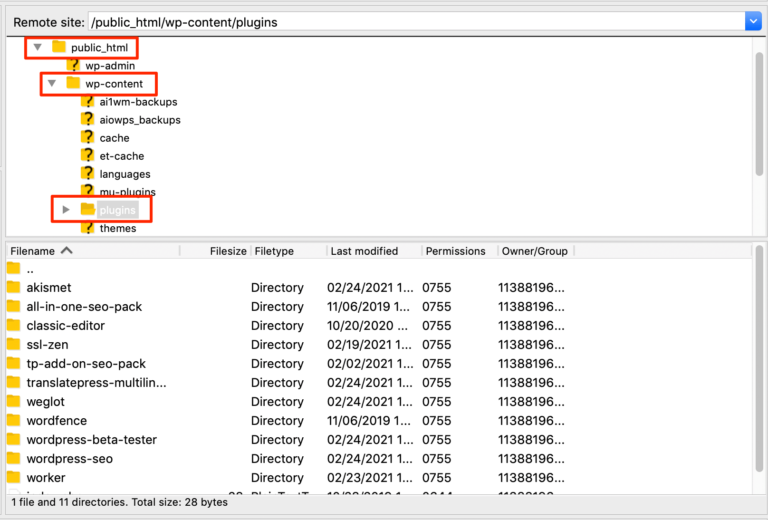Select the wordpress-beta-tester filename text
This screenshot has width=768, height=520.
click(92, 440)
